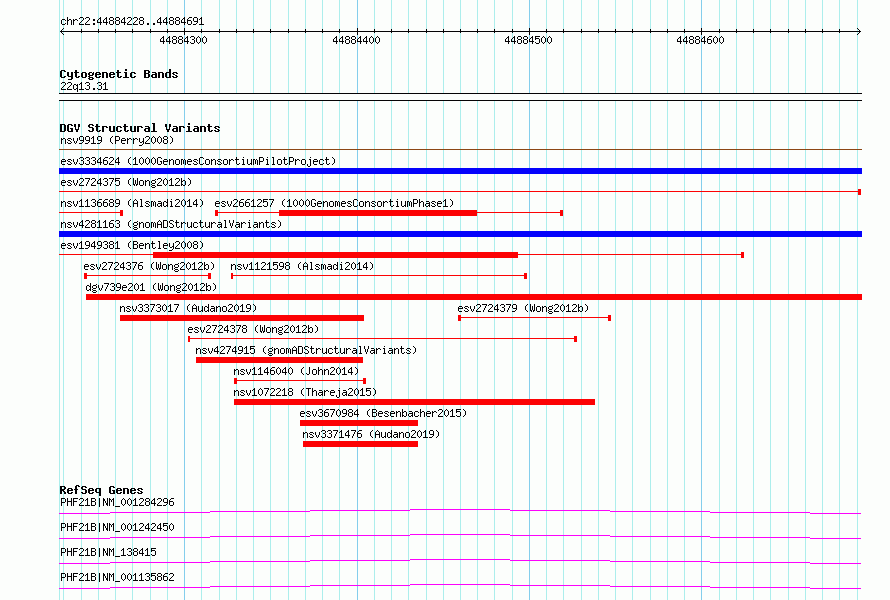Click the ruler's right arrow end

859,32
